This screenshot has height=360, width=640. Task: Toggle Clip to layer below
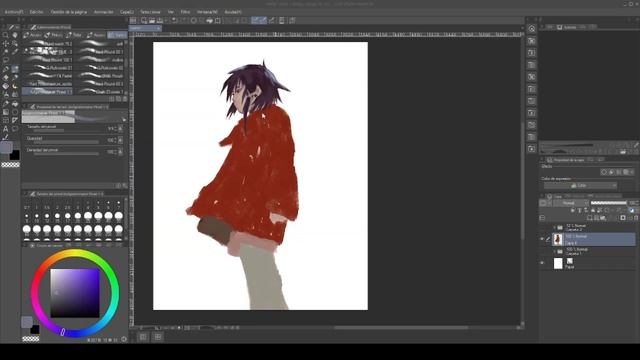coord(573,211)
